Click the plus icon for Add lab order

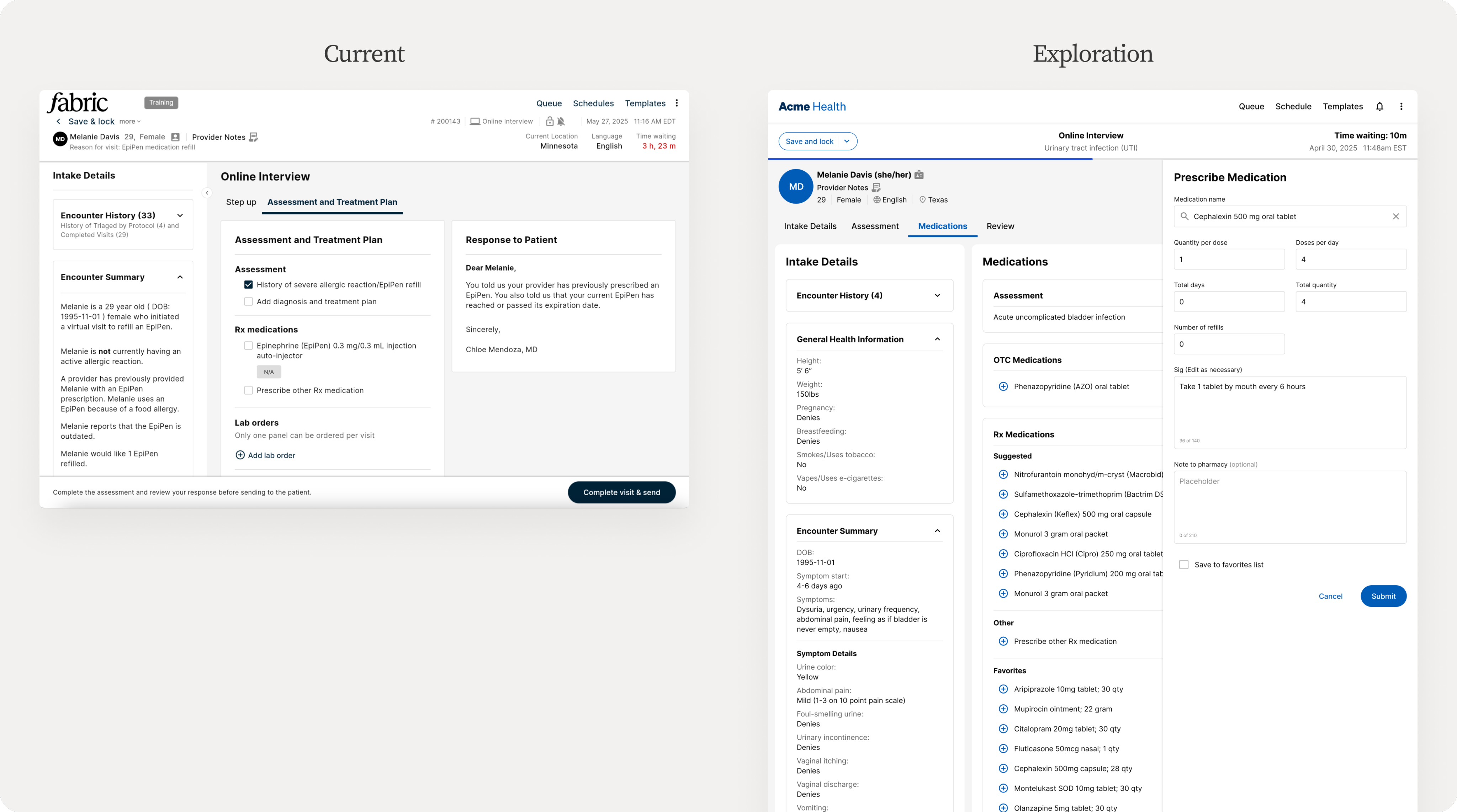point(240,455)
